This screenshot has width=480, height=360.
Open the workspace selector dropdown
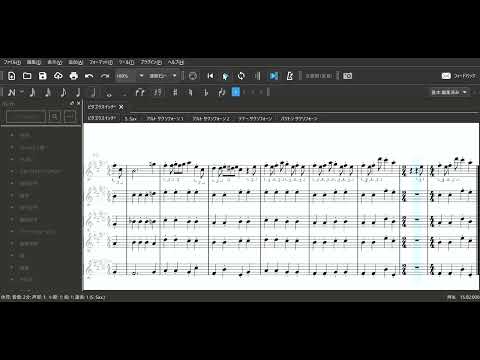pyautogui.click(x=450, y=92)
